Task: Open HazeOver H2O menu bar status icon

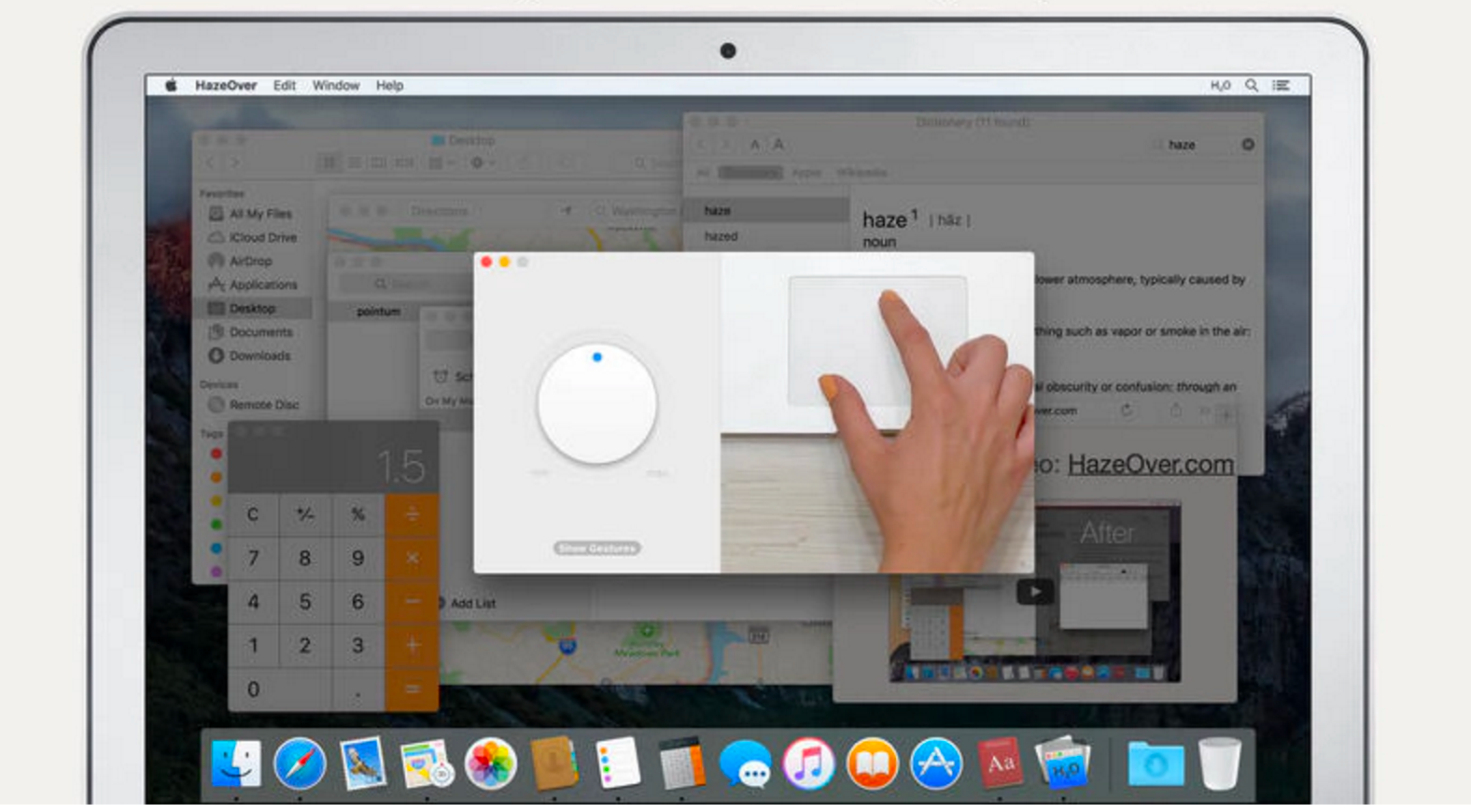Action: click(x=1220, y=85)
